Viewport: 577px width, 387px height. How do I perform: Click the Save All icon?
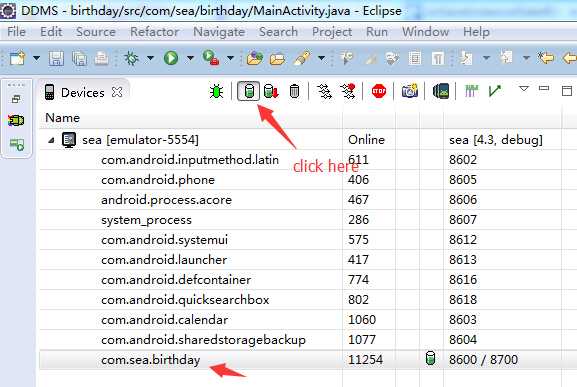click(79, 58)
